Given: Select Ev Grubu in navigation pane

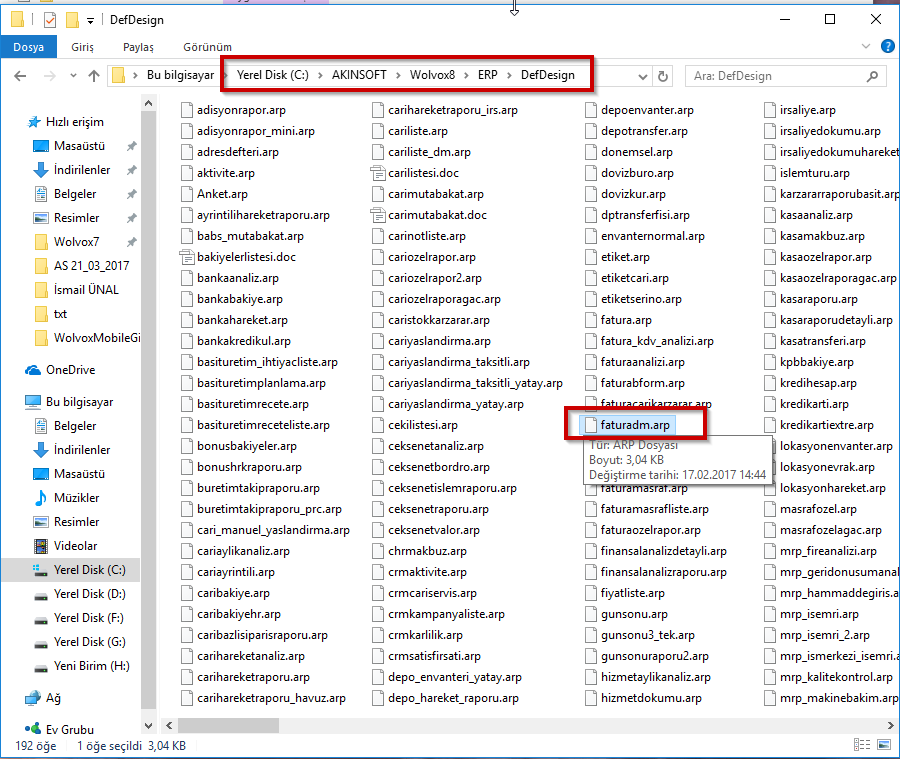Looking at the screenshot, I should (x=69, y=730).
